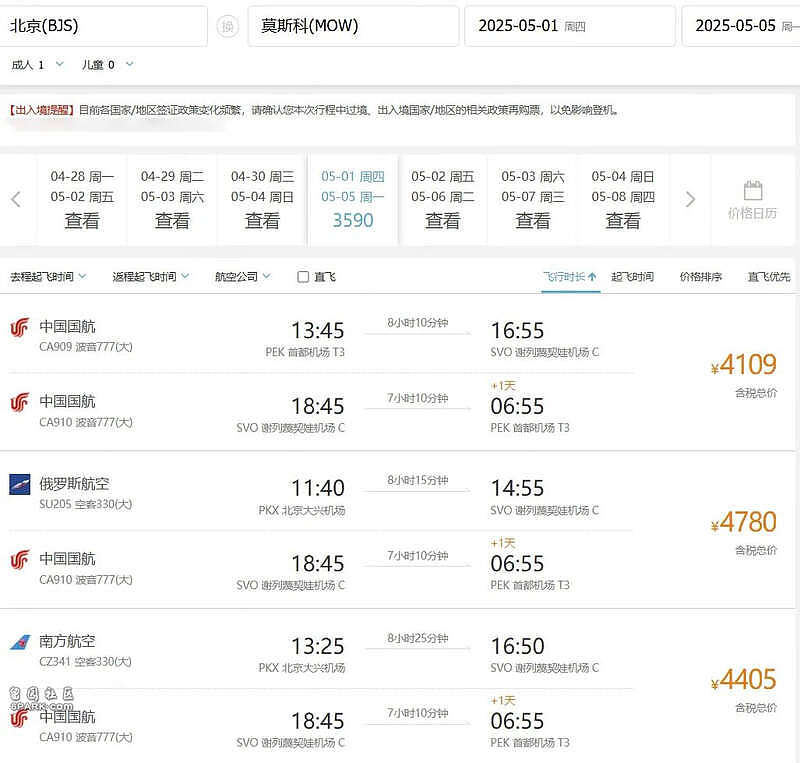Click the 8小时15分钟 duration label

[x=418, y=480]
